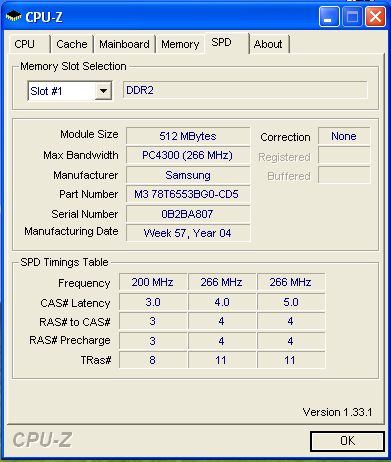Click the disabled maximize button
The width and height of the screenshot is (391, 462).
click(352, 17)
